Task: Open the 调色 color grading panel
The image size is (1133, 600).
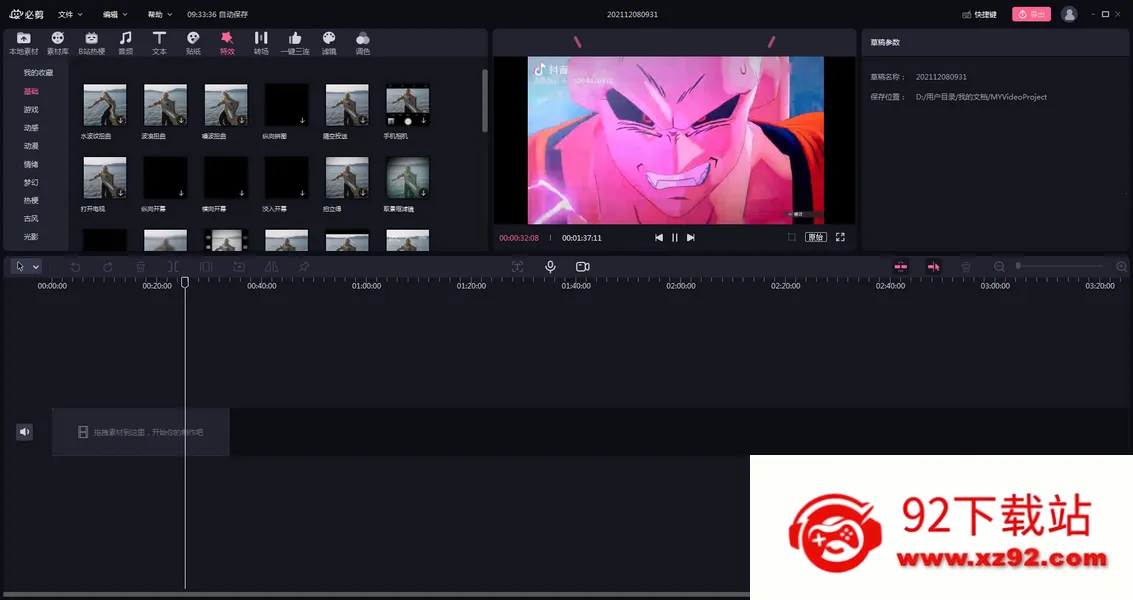Action: (x=363, y=43)
